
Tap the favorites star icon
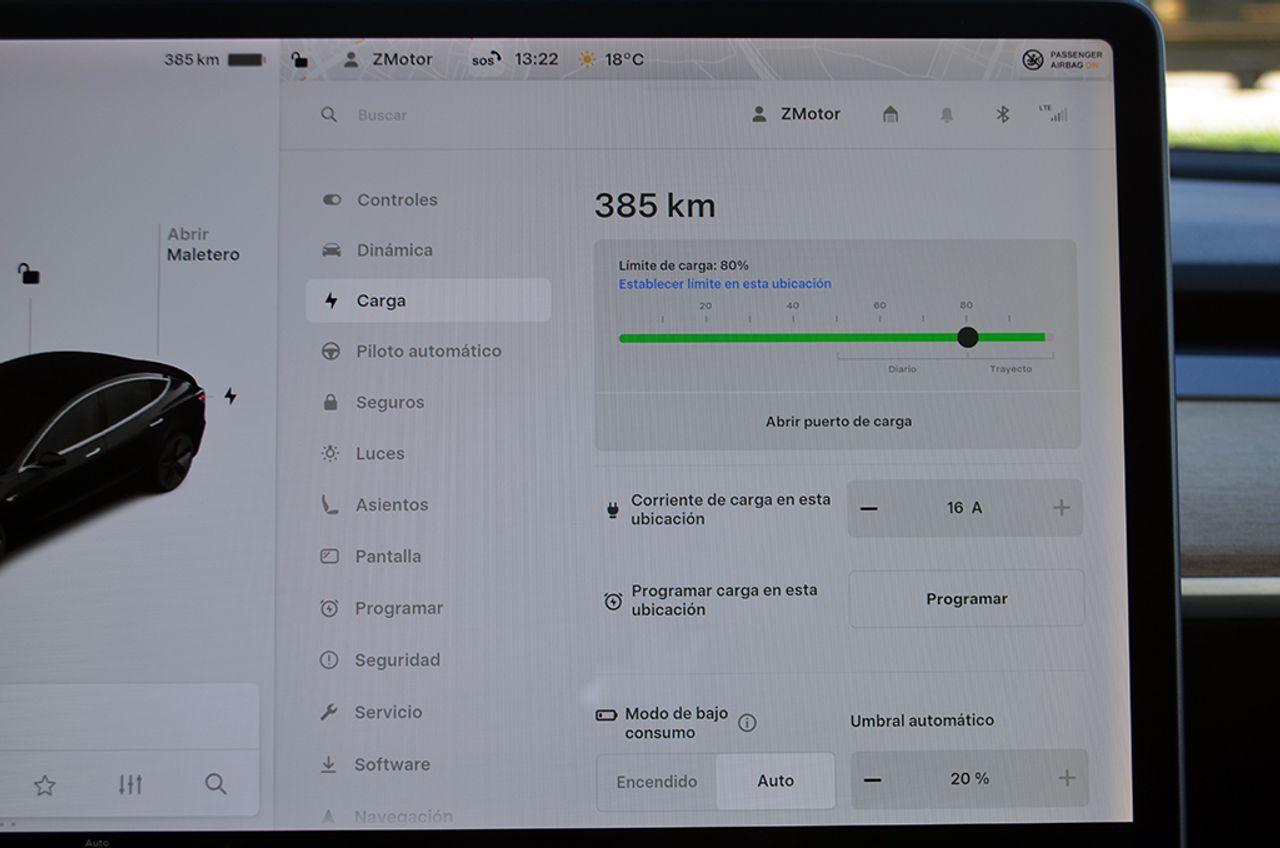coord(44,785)
